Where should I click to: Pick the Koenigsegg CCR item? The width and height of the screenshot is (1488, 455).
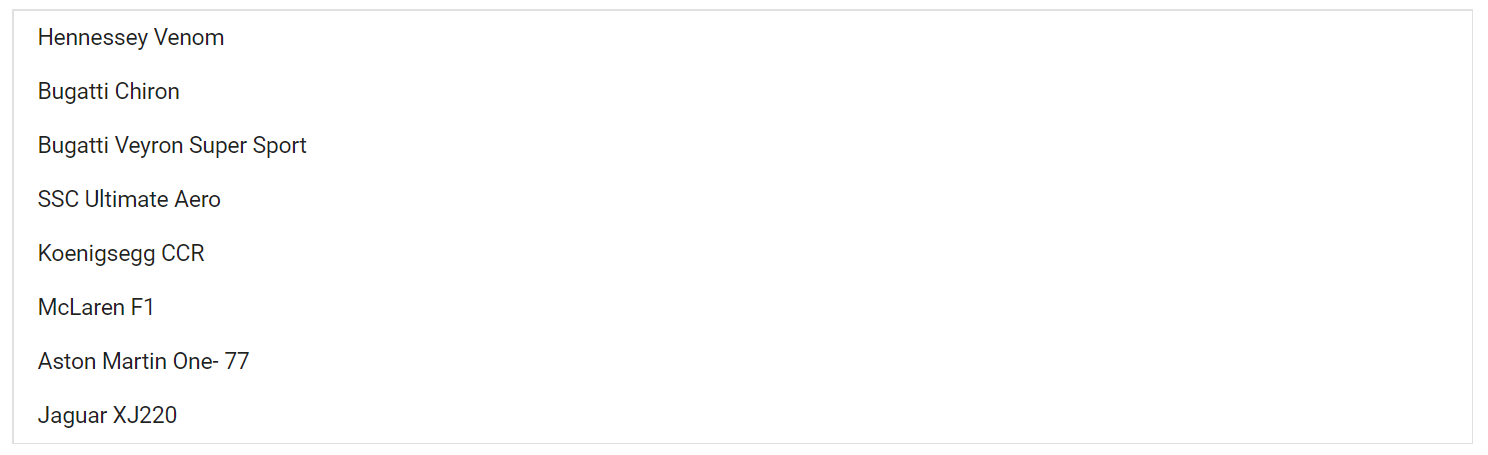point(742,254)
